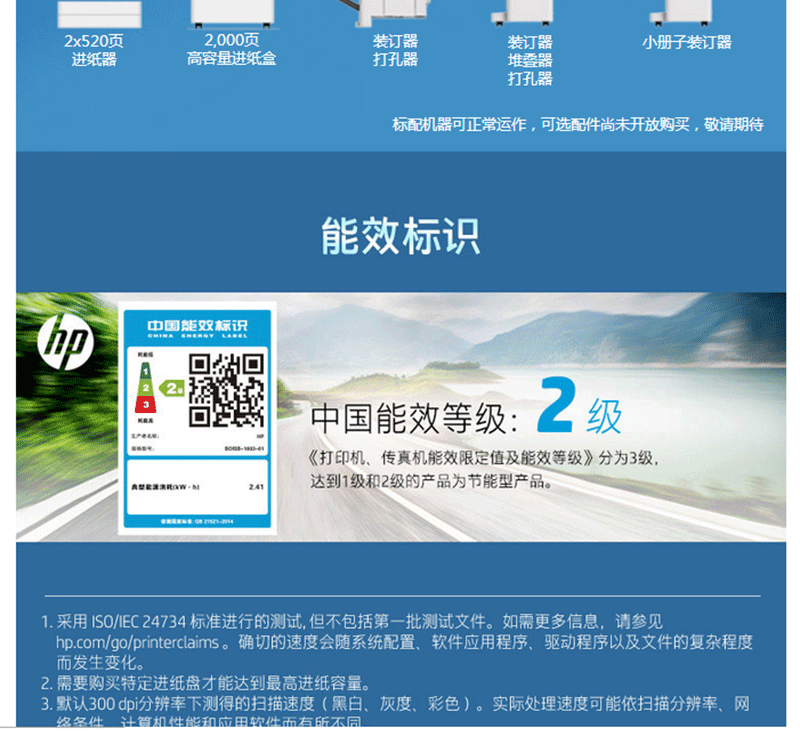
Task: Click the 小册子装订器 text label
Action: click(686, 42)
